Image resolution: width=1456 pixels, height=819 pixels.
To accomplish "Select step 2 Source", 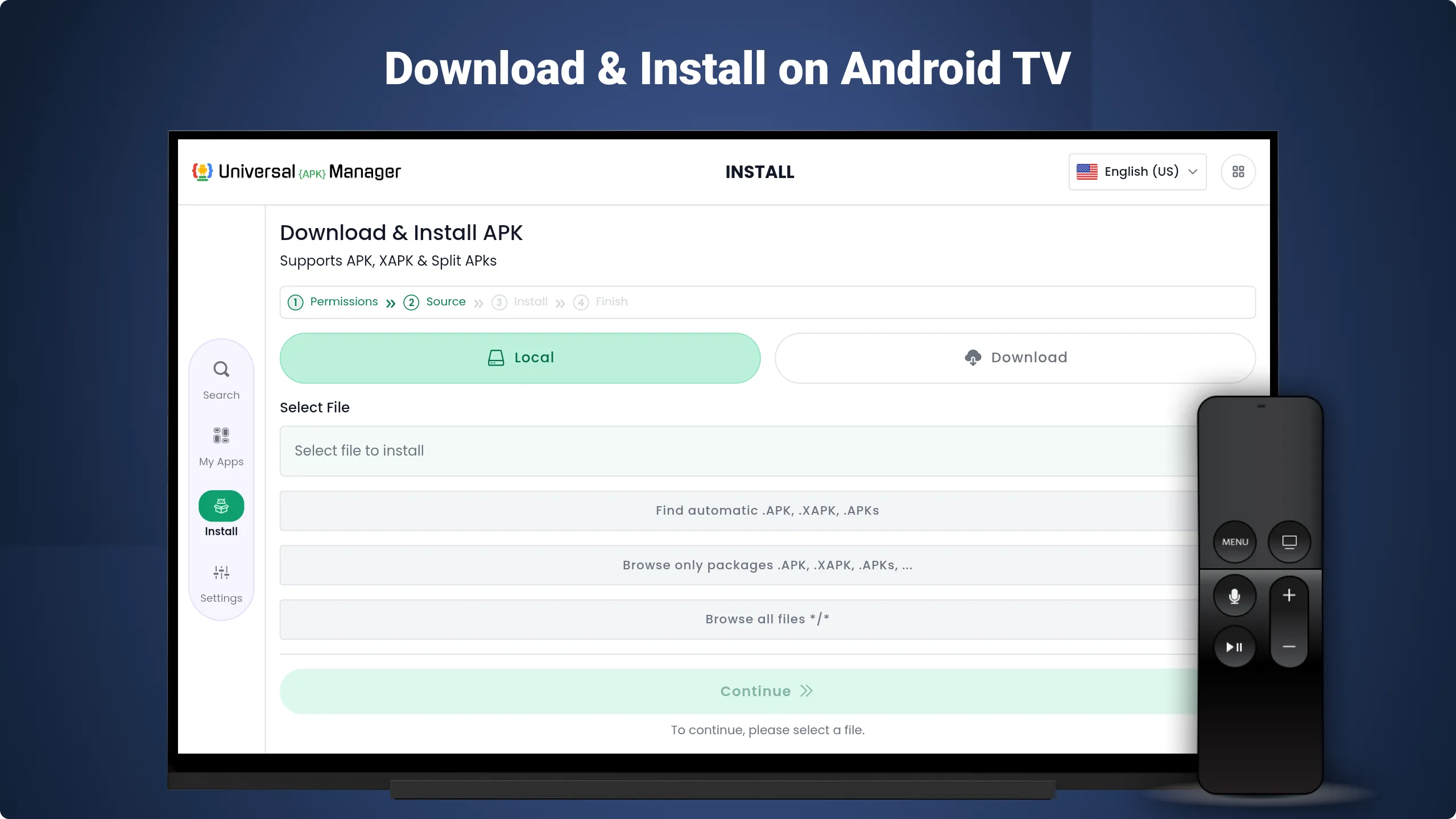I will click(436, 301).
